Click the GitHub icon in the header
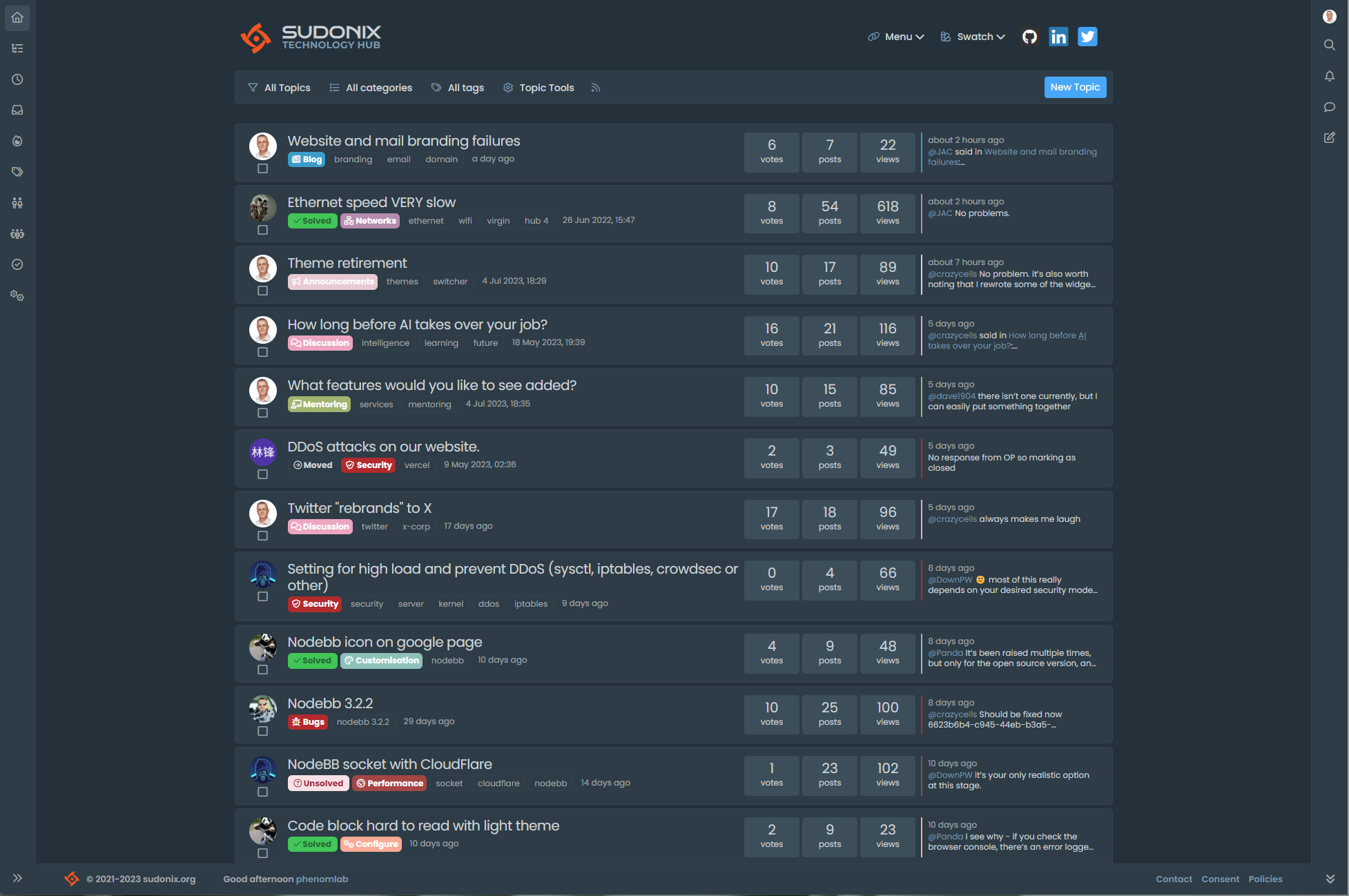This screenshot has height=896, width=1349. pos(1029,37)
